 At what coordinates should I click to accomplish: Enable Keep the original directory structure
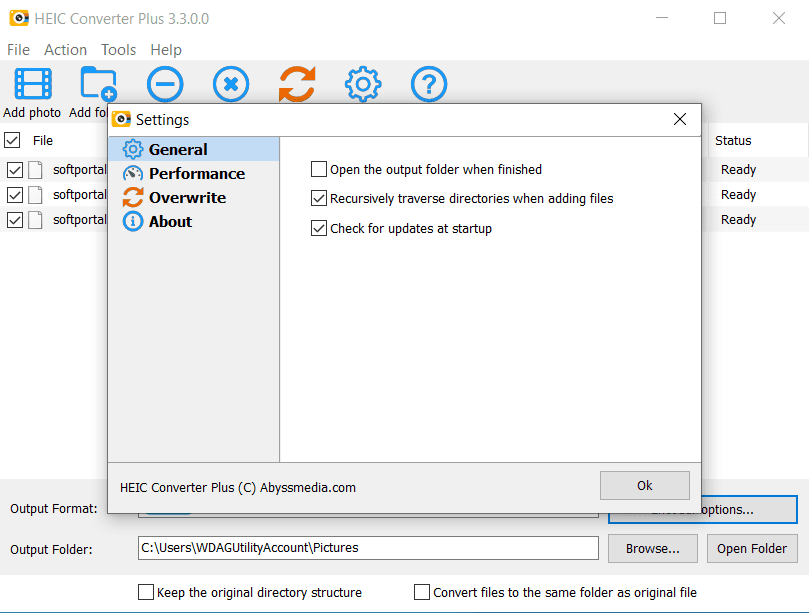tap(146, 592)
